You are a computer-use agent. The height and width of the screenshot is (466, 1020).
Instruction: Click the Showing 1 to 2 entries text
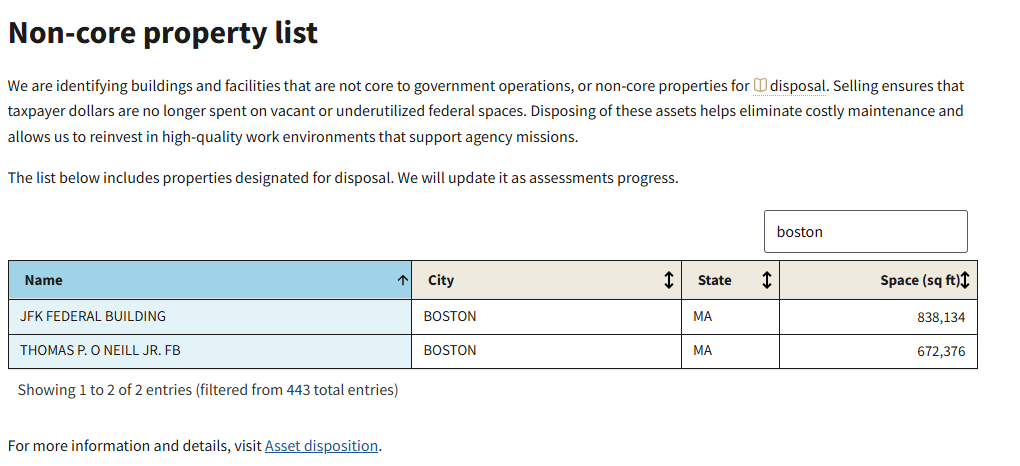click(x=207, y=390)
